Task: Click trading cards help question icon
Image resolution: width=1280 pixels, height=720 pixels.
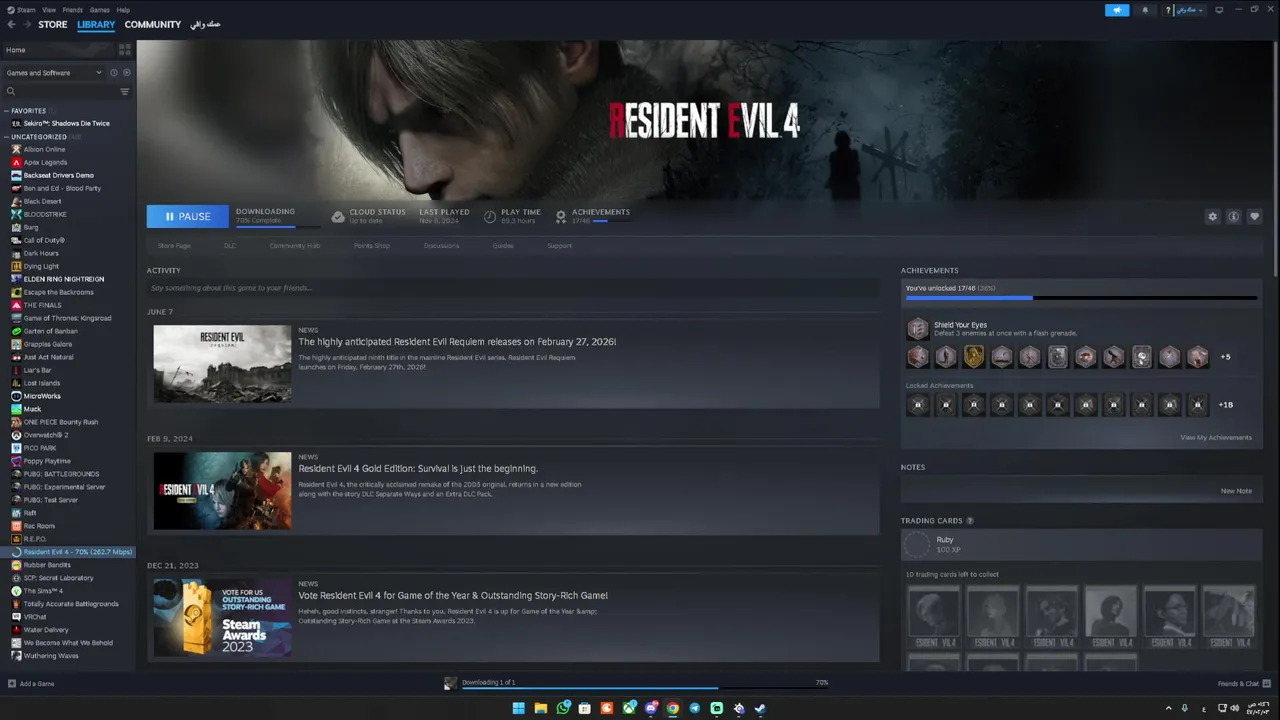Action: click(970, 521)
